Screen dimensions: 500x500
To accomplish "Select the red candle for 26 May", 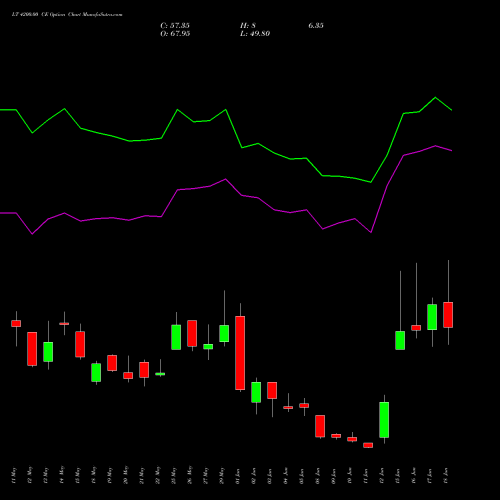I will [192, 333].
